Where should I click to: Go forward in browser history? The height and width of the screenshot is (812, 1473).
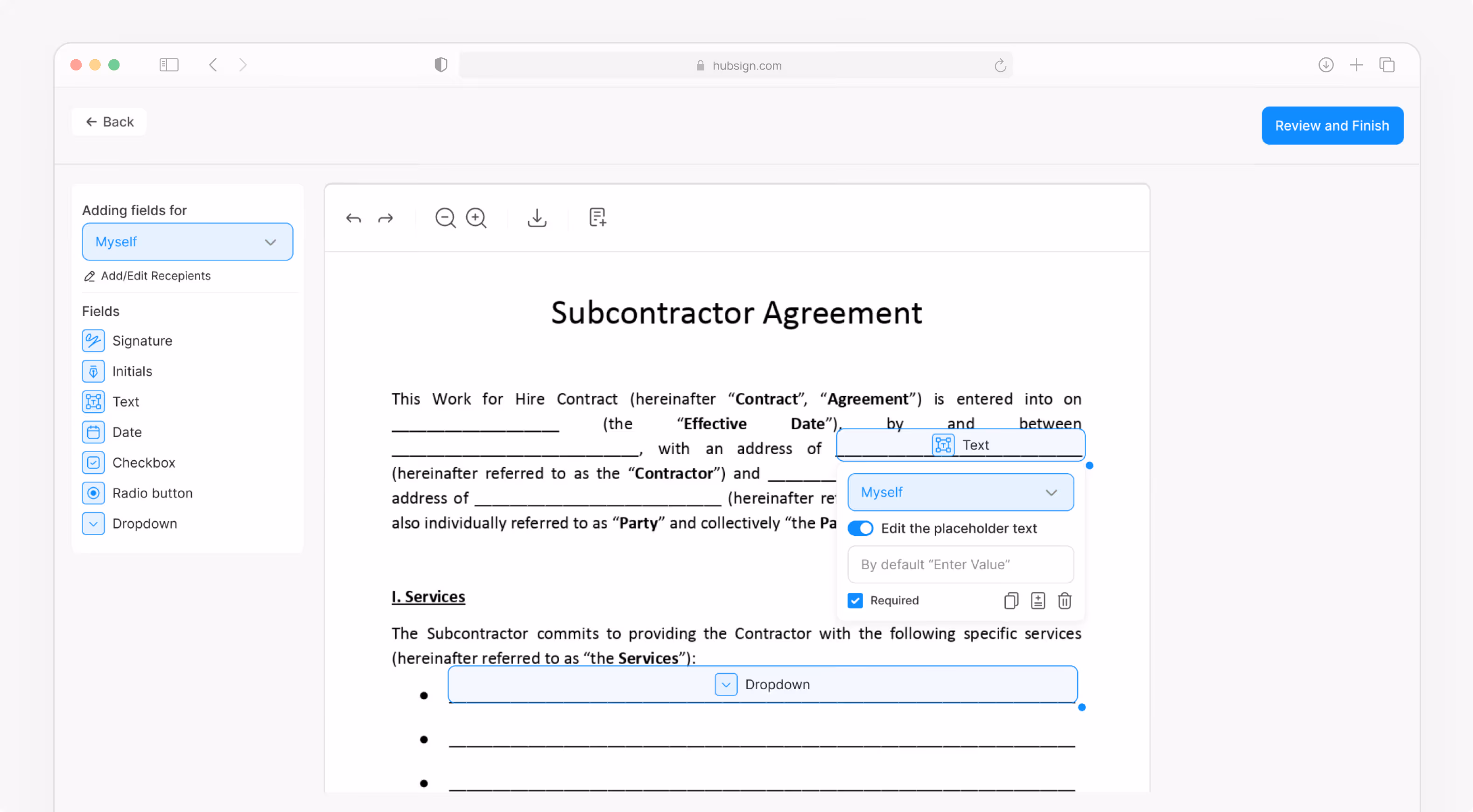[243, 64]
